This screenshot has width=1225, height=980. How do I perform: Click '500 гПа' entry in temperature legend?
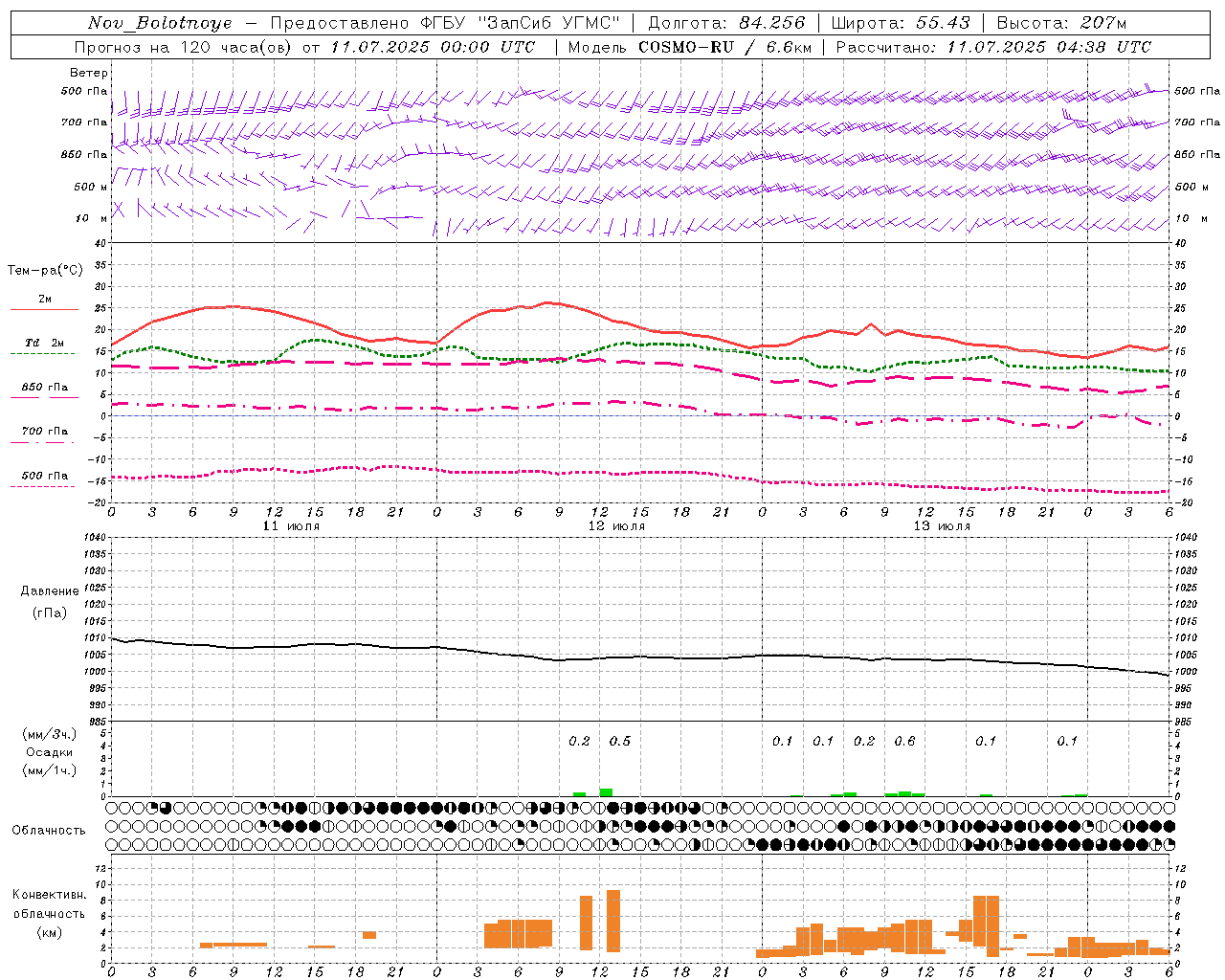pyautogui.click(x=45, y=476)
